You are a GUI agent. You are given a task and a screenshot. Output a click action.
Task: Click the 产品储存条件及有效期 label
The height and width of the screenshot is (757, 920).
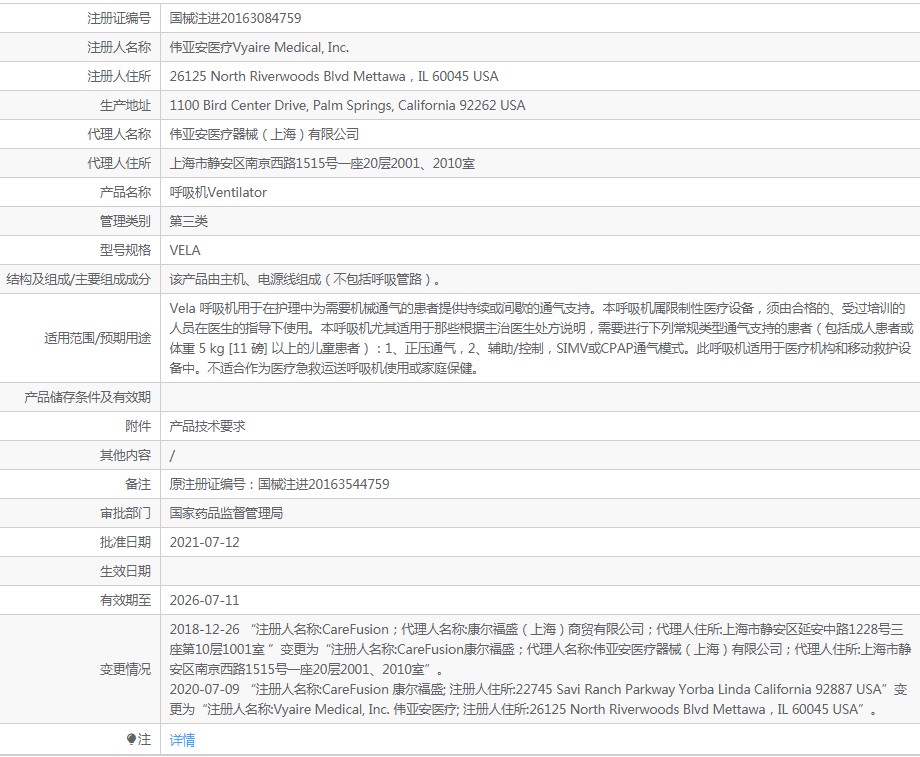[x=87, y=397]
